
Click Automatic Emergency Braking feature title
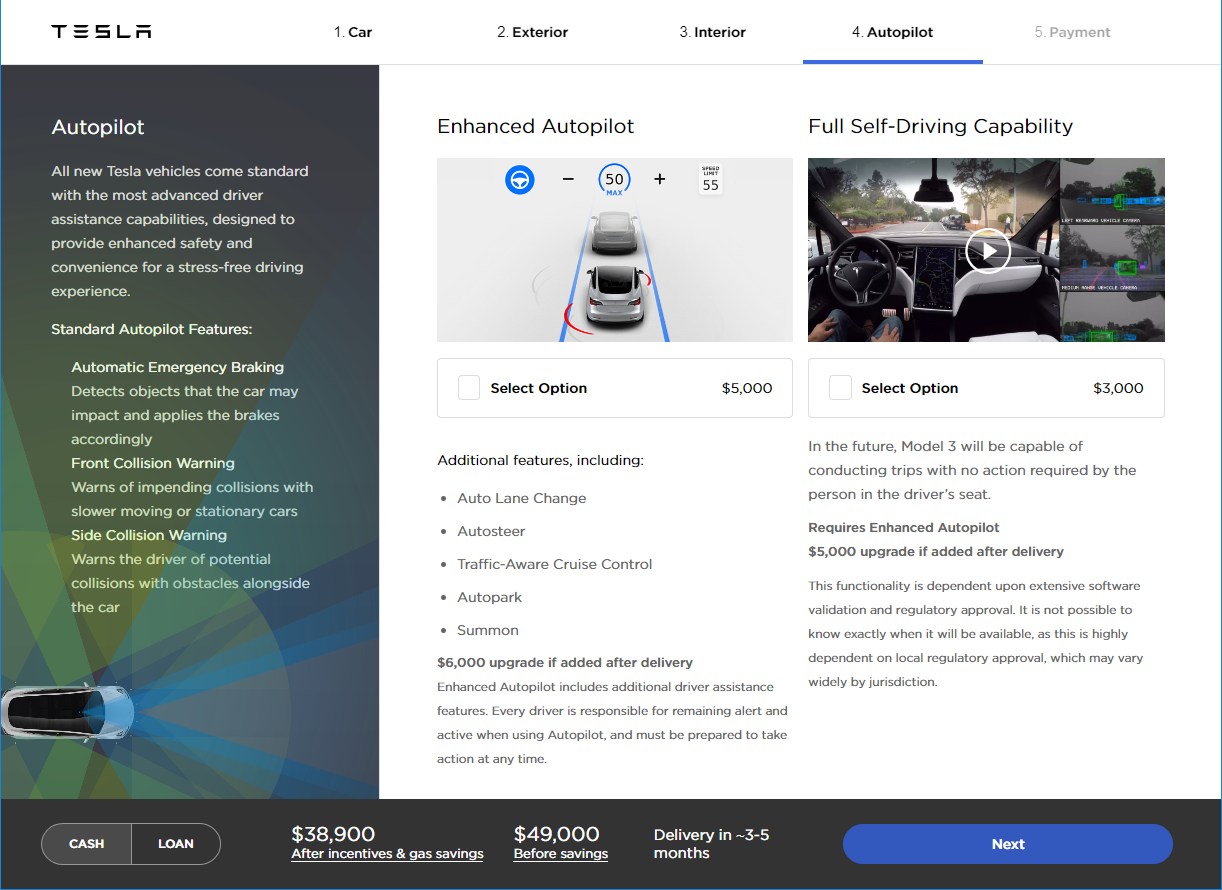[178, 367]
